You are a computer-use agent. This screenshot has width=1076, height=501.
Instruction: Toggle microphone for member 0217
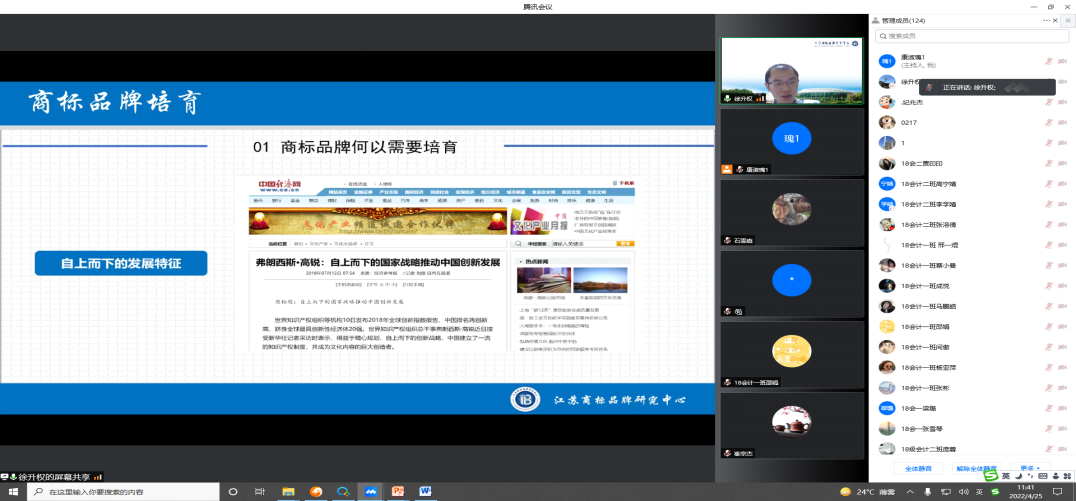click(x=1049, y=122)
